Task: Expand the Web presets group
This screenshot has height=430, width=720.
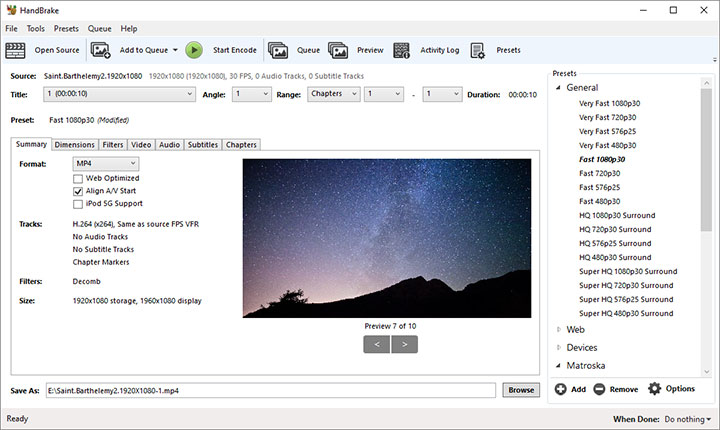Action: tap(558, 329)
